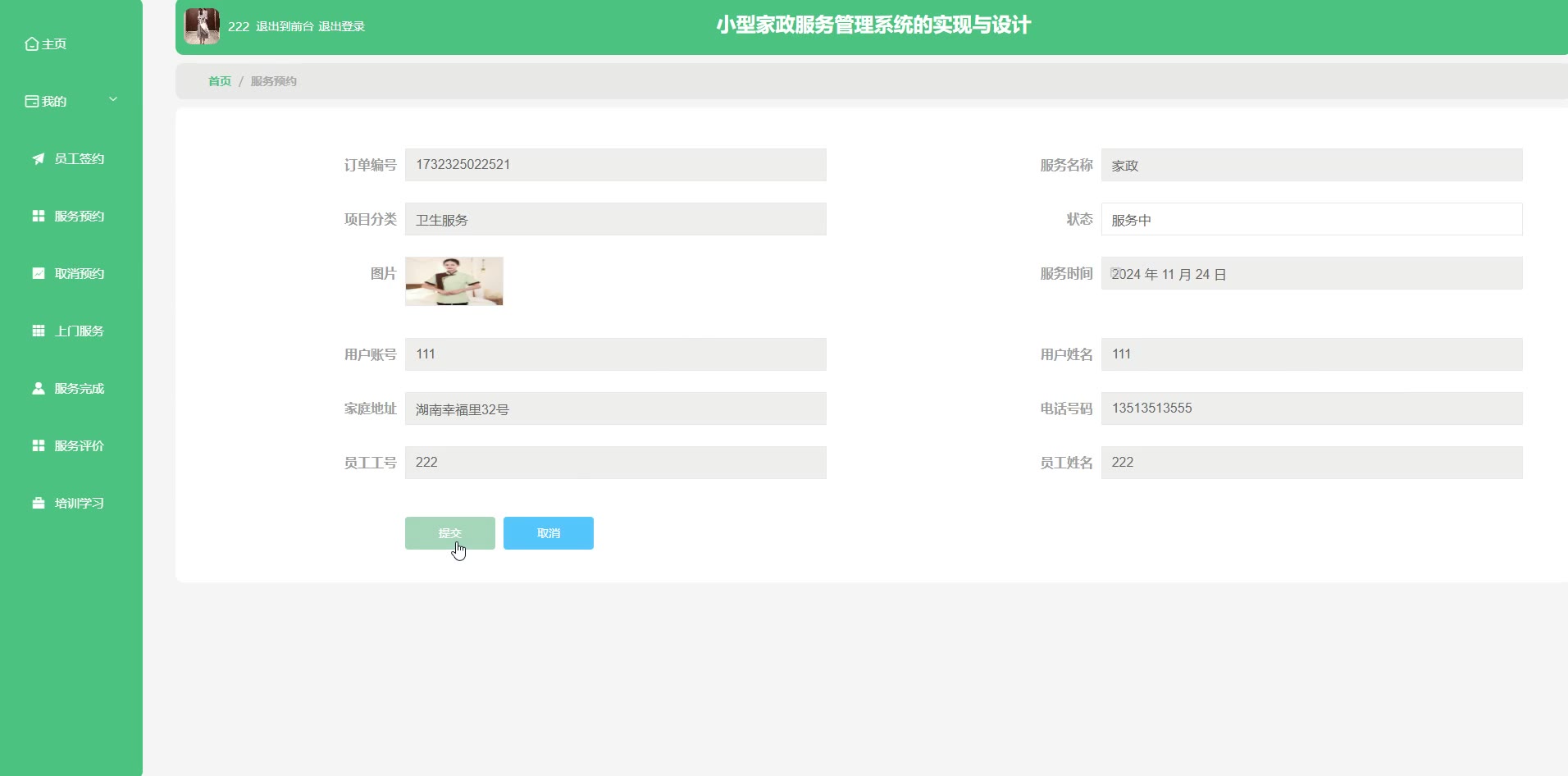Click the 电话号码 field
1568x776 pixels.
click(1312, 409)
